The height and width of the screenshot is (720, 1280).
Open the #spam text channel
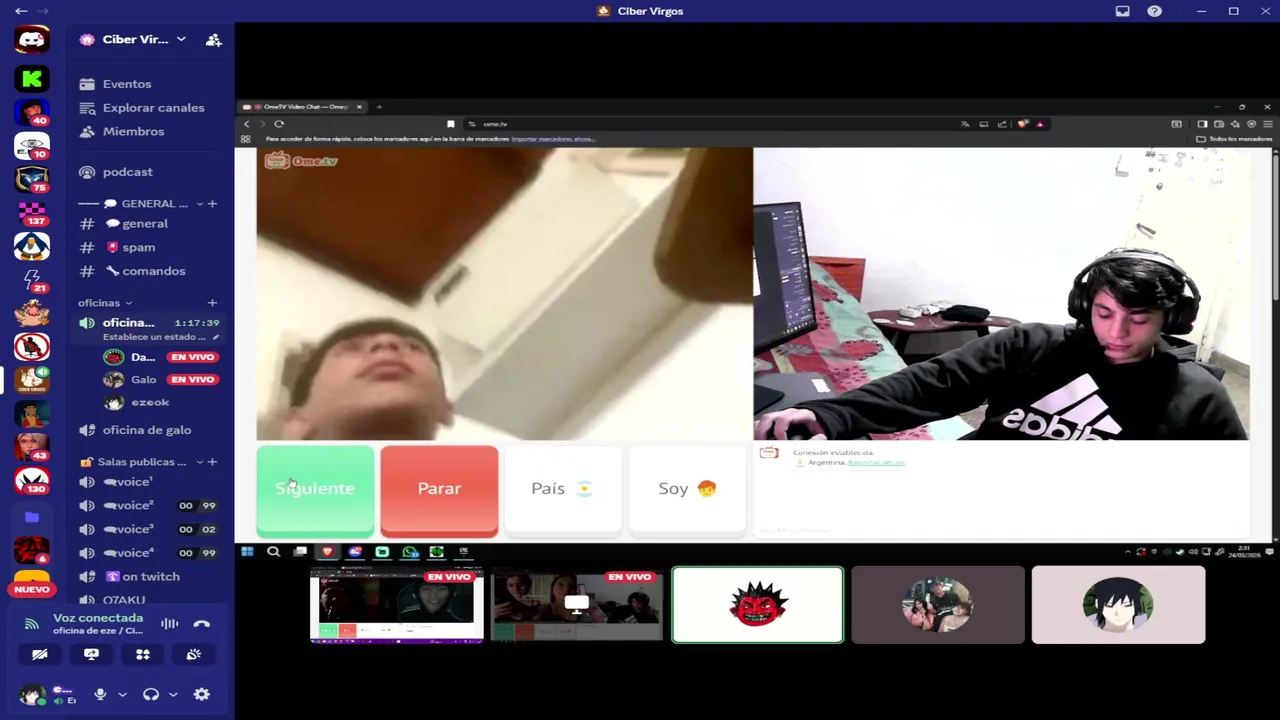[138, 247]
